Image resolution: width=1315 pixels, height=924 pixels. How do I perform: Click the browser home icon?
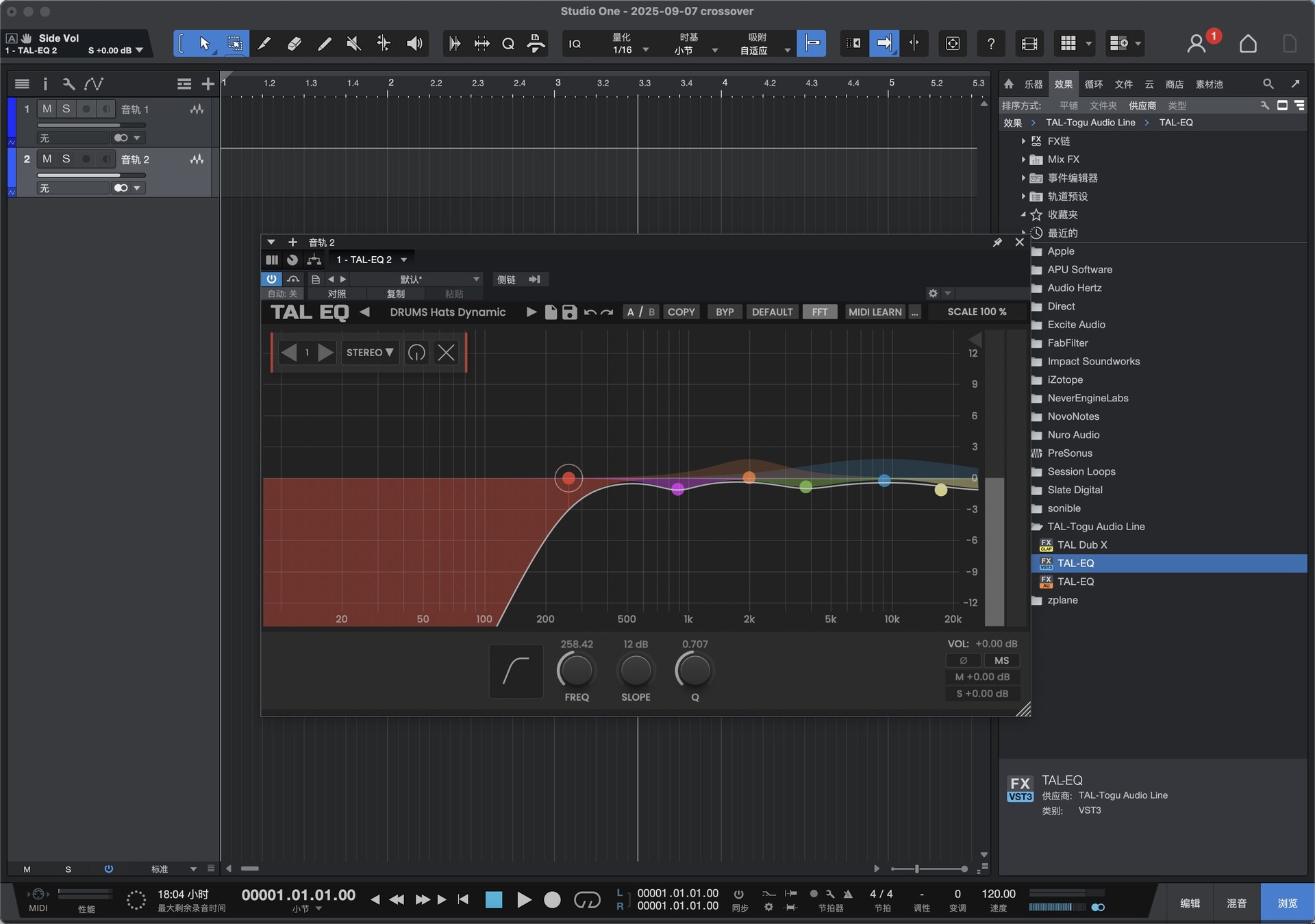coord(1009,84)
